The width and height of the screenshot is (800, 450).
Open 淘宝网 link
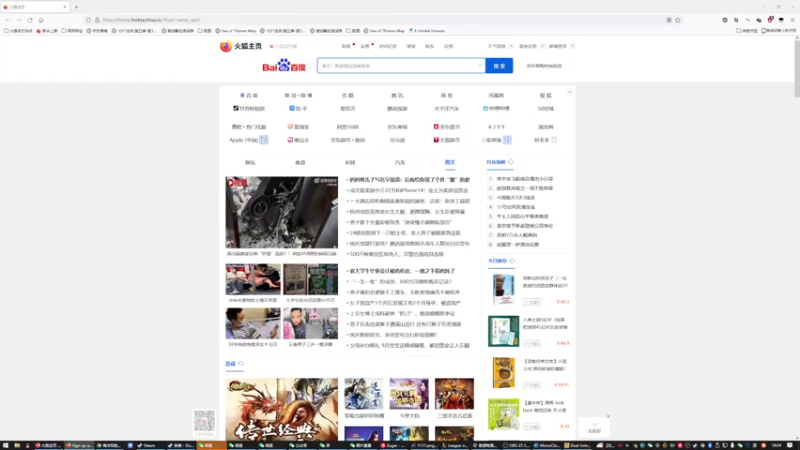pyautogui.click(x=545, y=127)
